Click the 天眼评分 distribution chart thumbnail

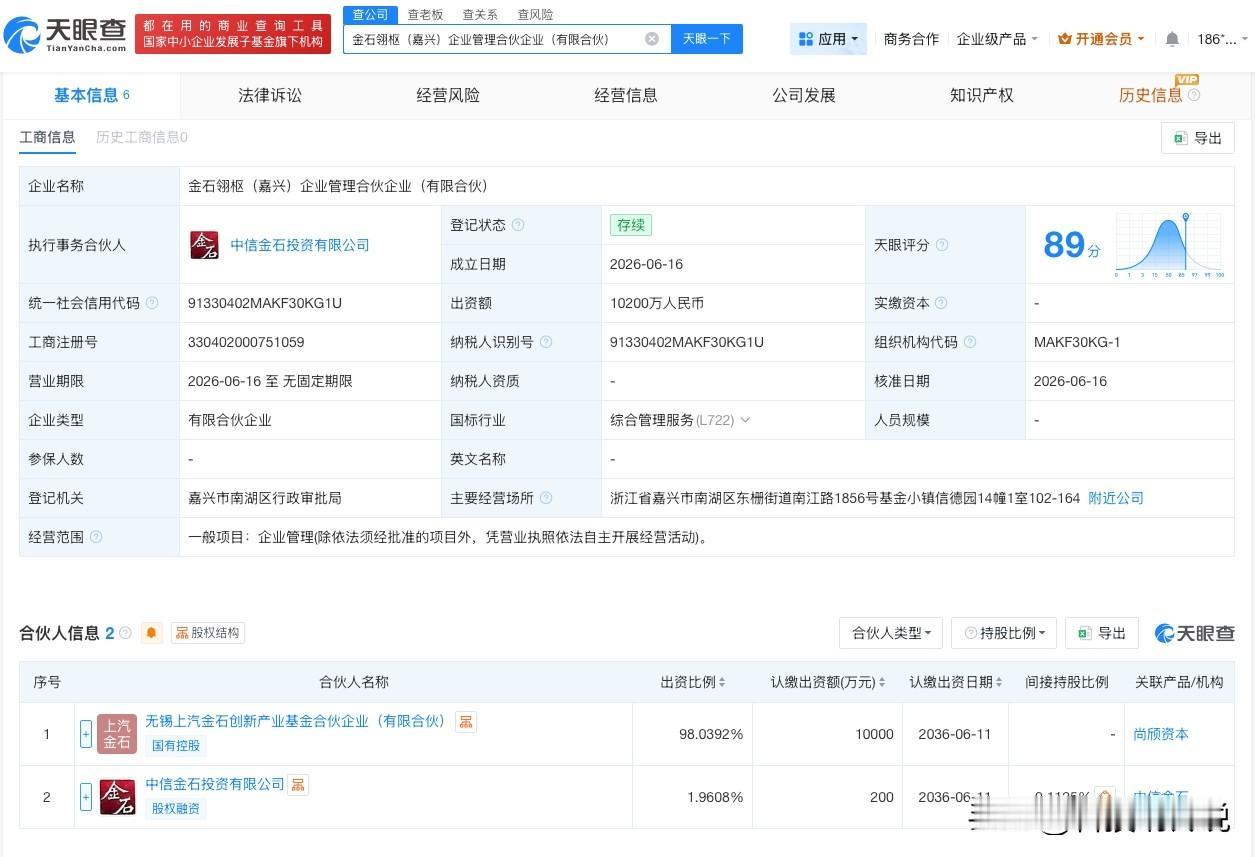coord(1170,245)
